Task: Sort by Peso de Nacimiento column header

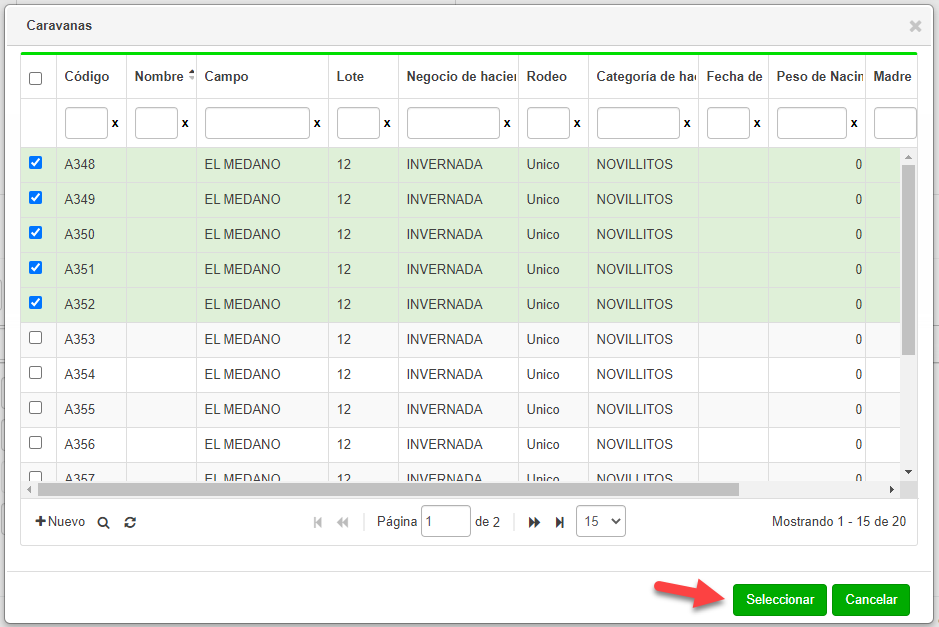Action: [817, 77]
